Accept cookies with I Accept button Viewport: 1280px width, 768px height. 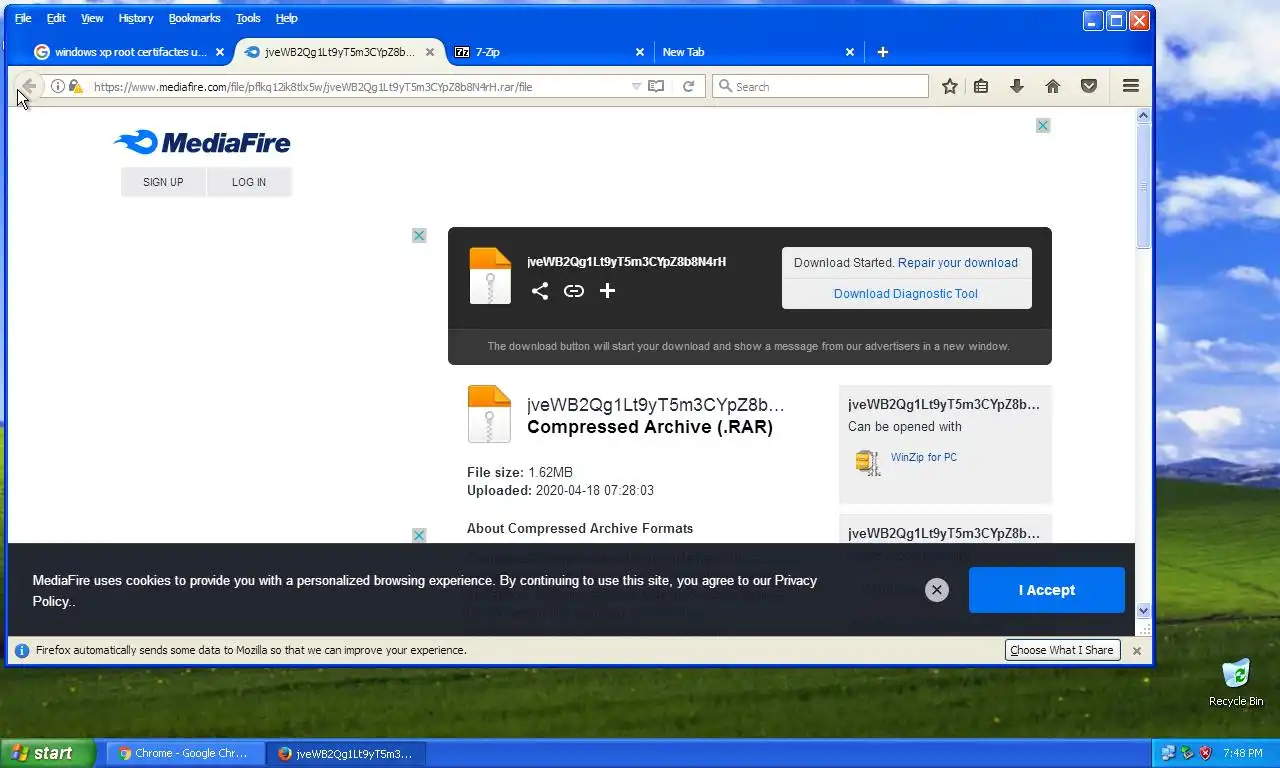coord(1047,590)
